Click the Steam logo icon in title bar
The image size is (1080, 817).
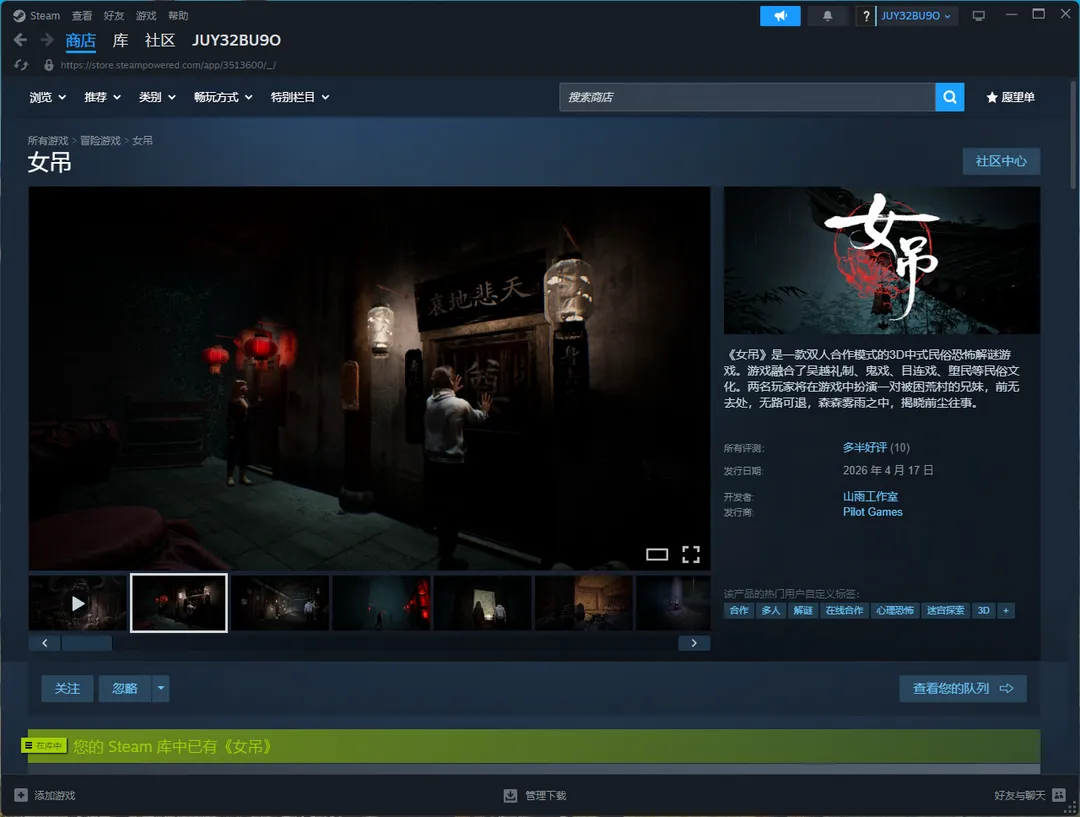pos(19,15)
